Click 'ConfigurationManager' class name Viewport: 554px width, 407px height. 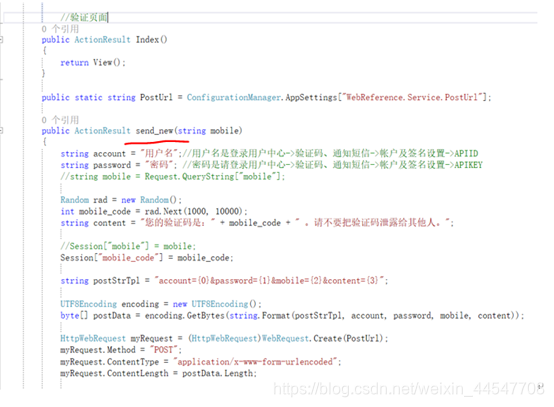click(x=234, y=97)
